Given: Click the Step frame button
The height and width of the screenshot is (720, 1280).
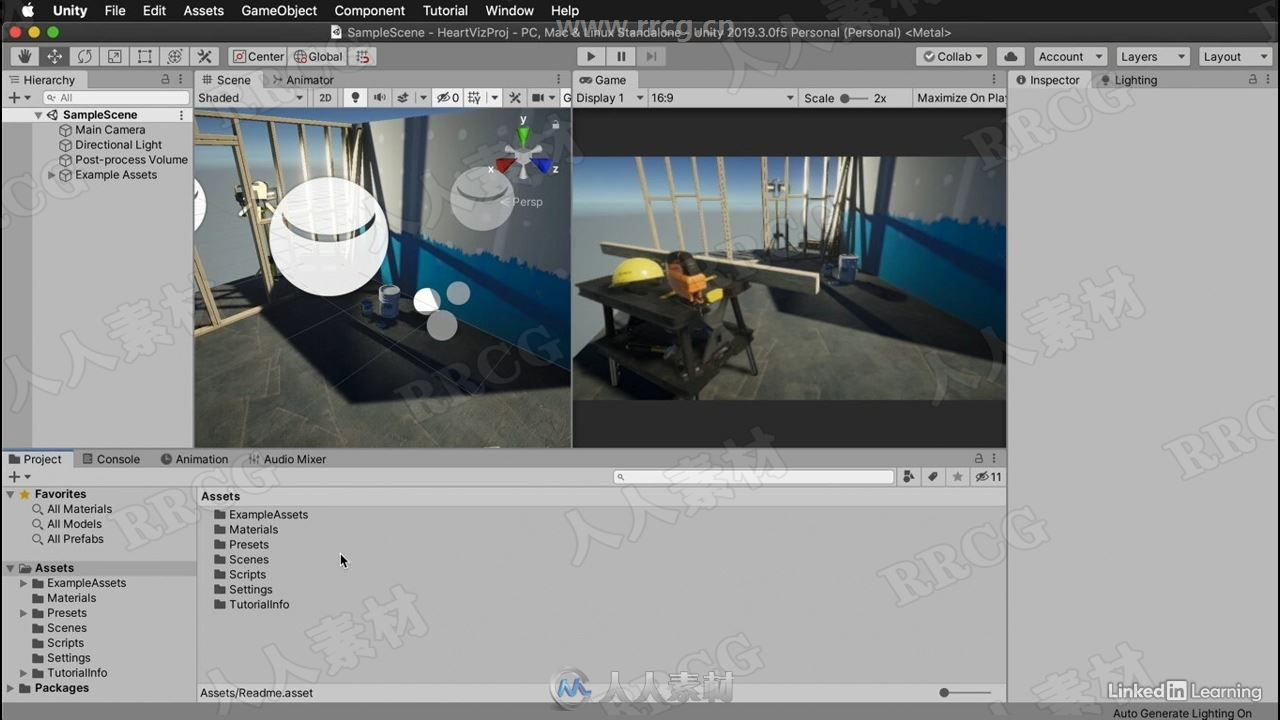Looking at the screenshot, I should [x=650, y=57].
